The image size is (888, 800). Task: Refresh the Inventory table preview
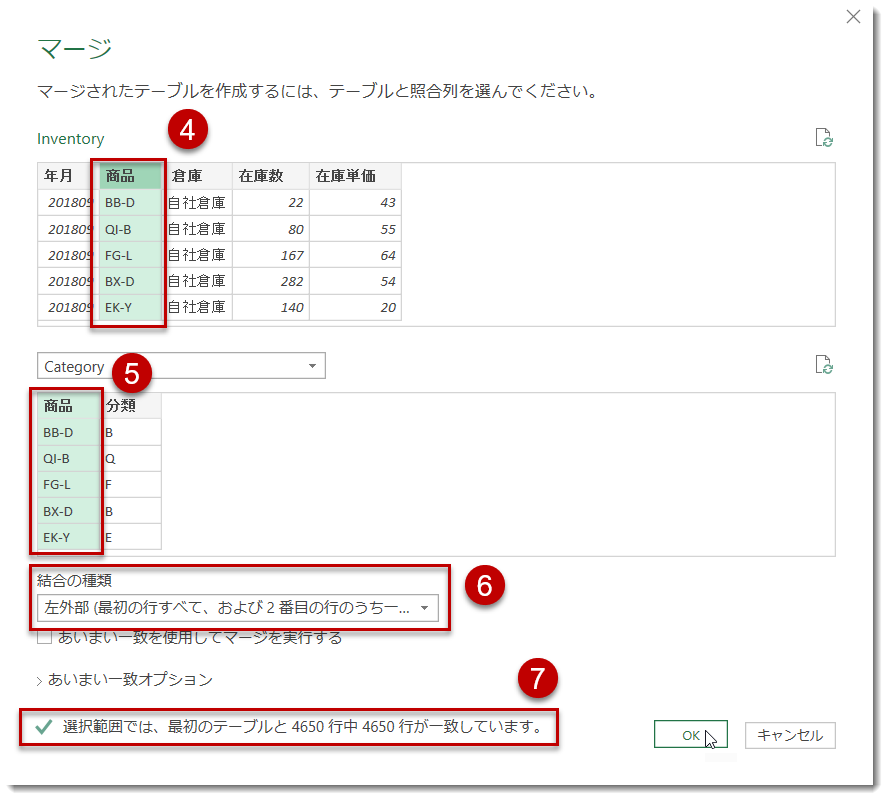(824, 139)
